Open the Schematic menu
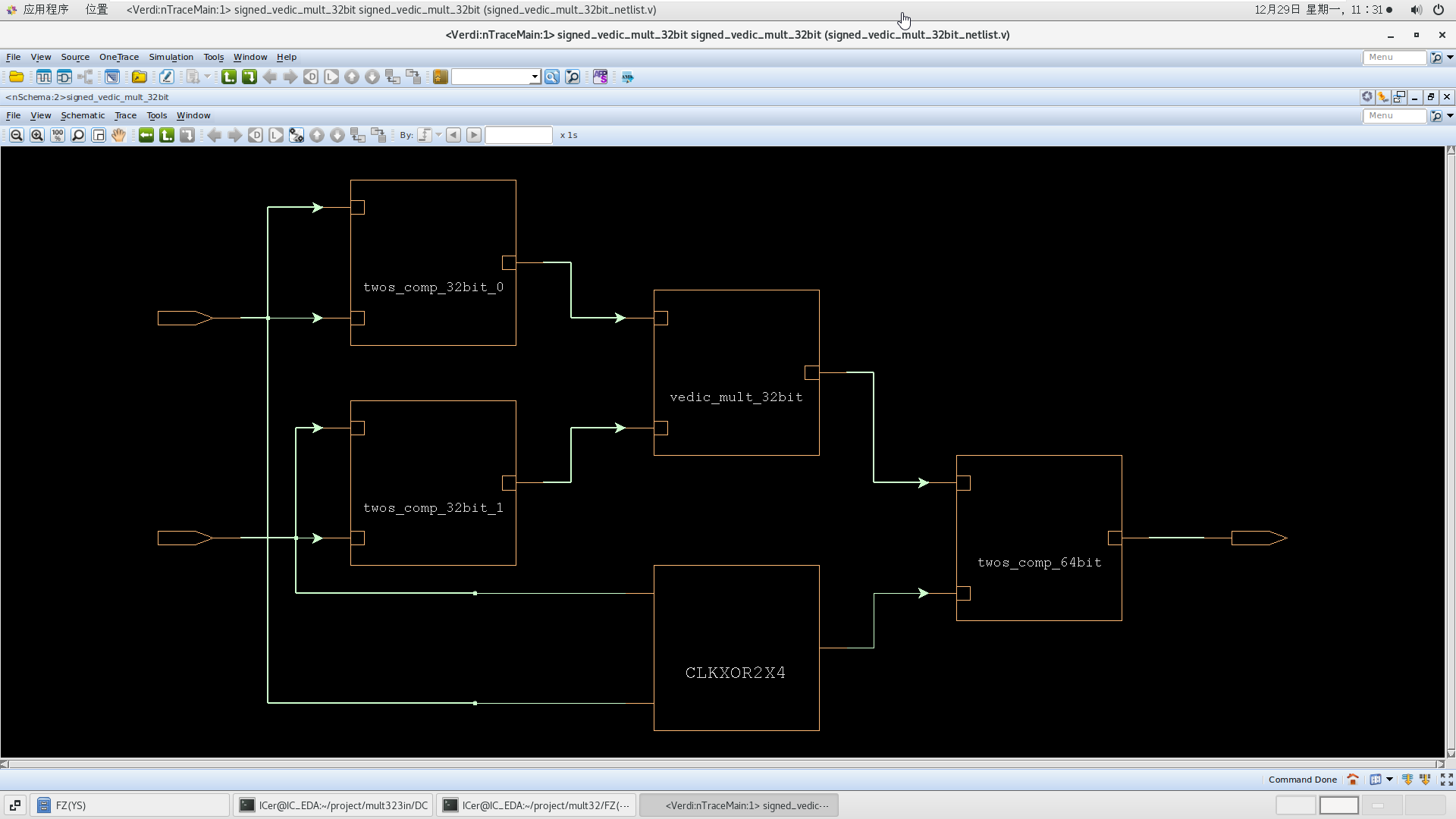 [x=83, y=115]
